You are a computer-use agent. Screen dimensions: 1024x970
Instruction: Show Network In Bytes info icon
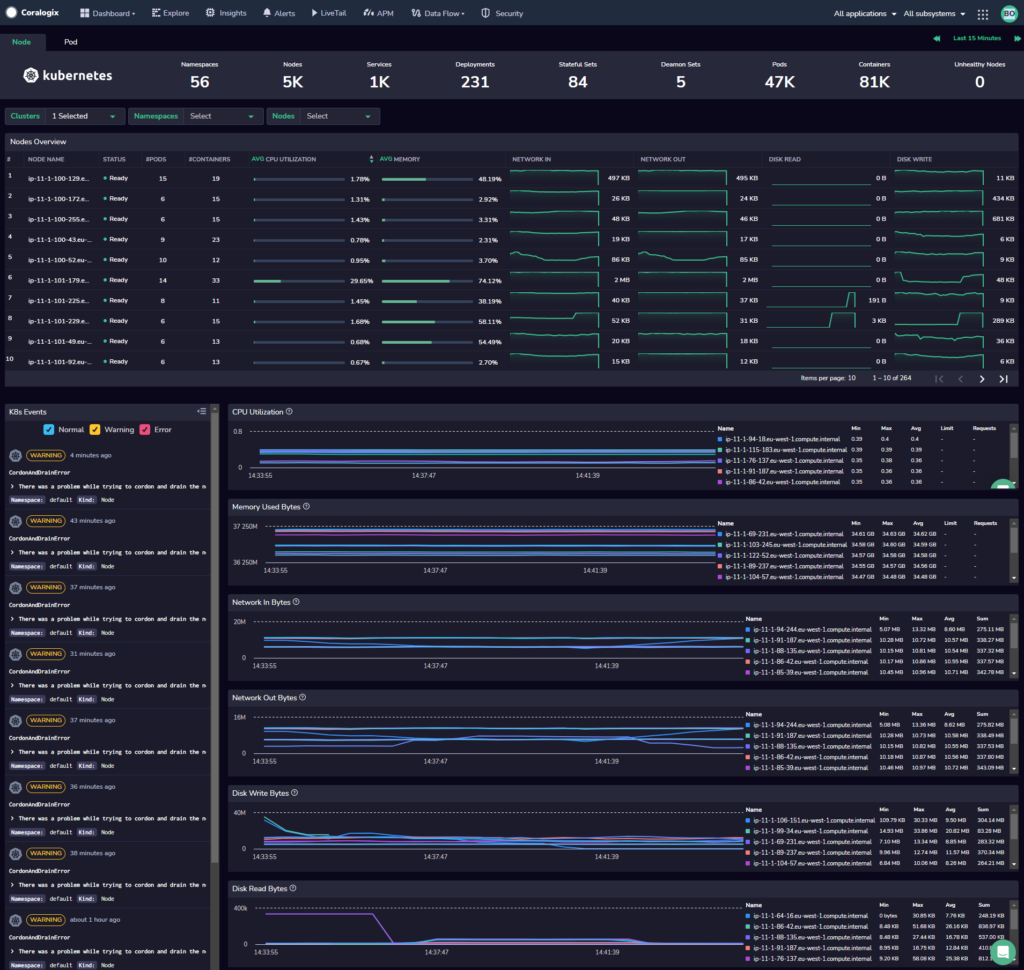coord(296,602)
